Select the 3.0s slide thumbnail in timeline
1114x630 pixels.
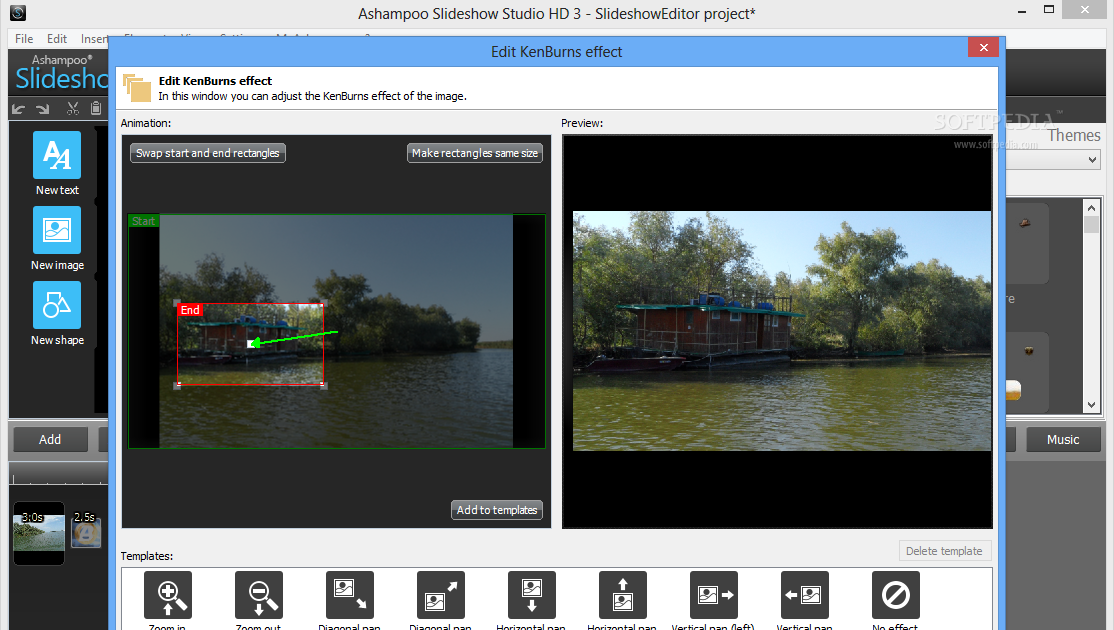(x=39, y=533)
